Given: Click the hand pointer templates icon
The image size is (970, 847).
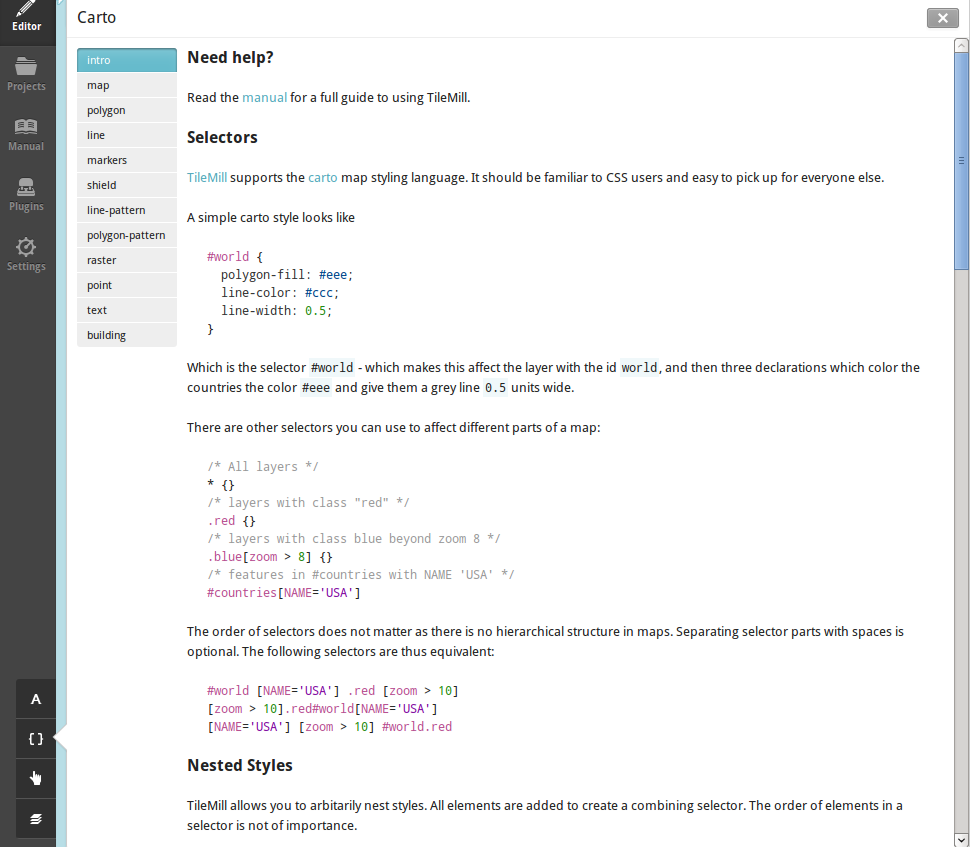Looking at the screenshot, I should [x=36, y=779].
